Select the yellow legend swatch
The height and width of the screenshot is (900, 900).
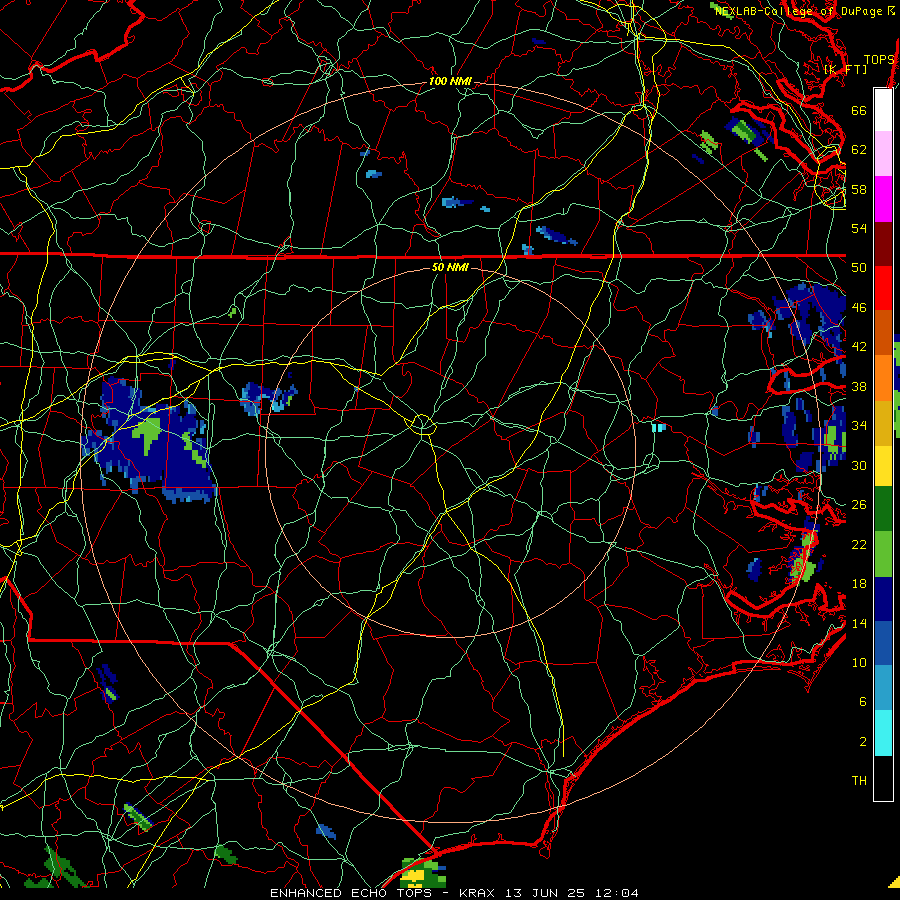coord(883,466)
